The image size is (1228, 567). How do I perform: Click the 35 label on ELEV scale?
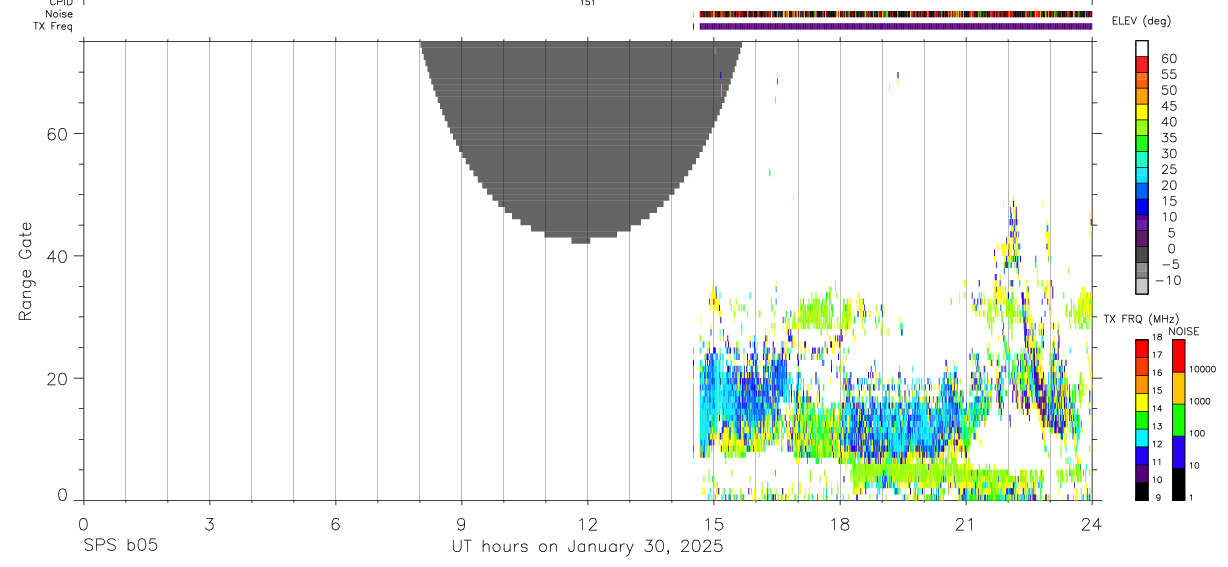(1168, 138)
